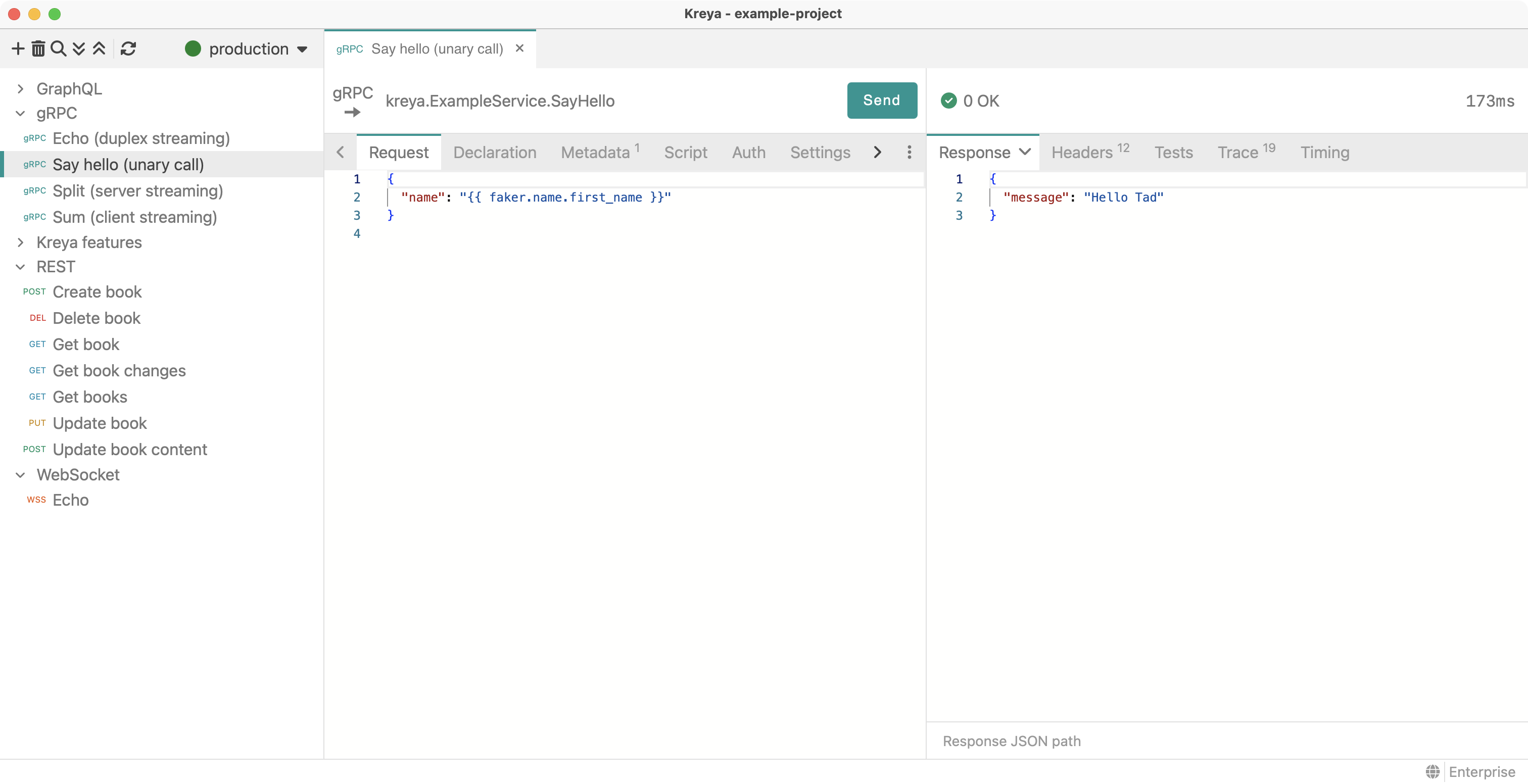This screenshot has height=784, width=1528.
Task: Open WebSocket Echo operation
Action: pyautogui.click(x=70, y=500)
